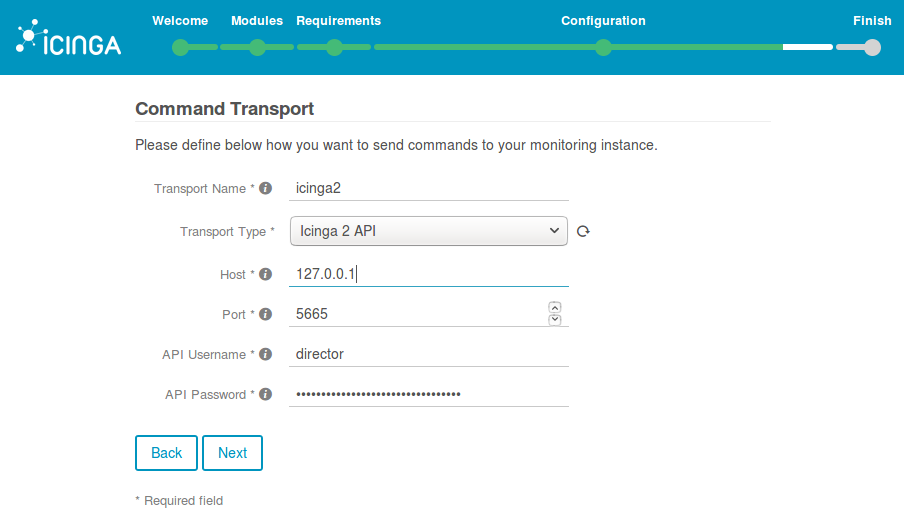
Task: Go to the Requirements wizard step
Action: pyautogui.click(x=334, y=47)
